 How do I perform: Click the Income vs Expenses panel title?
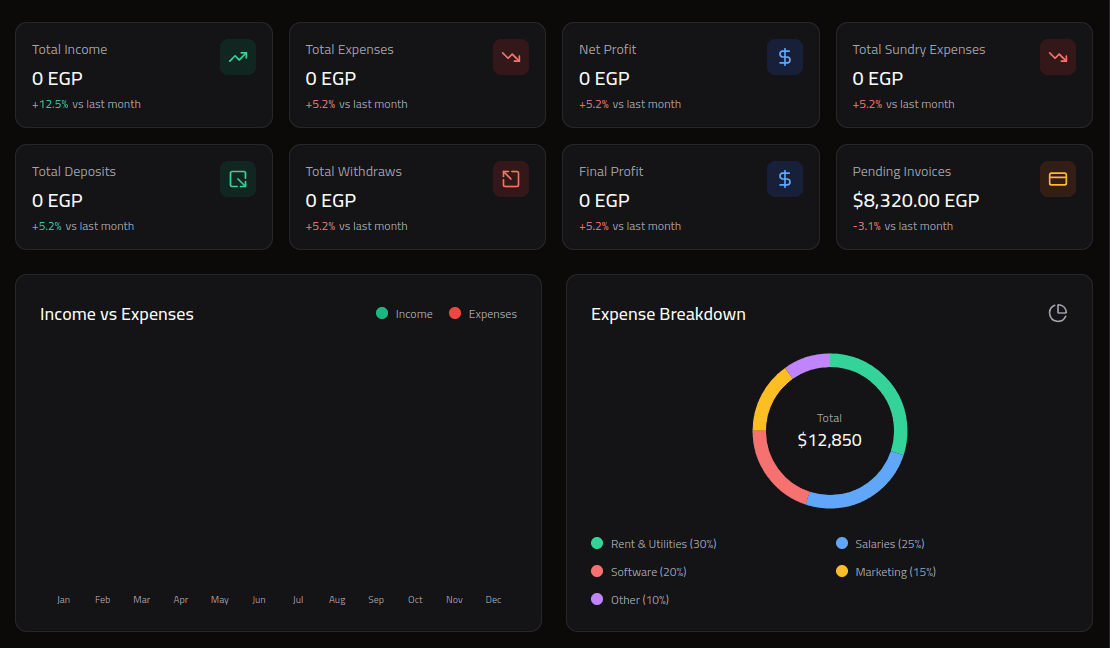click(x=116, y=313)
